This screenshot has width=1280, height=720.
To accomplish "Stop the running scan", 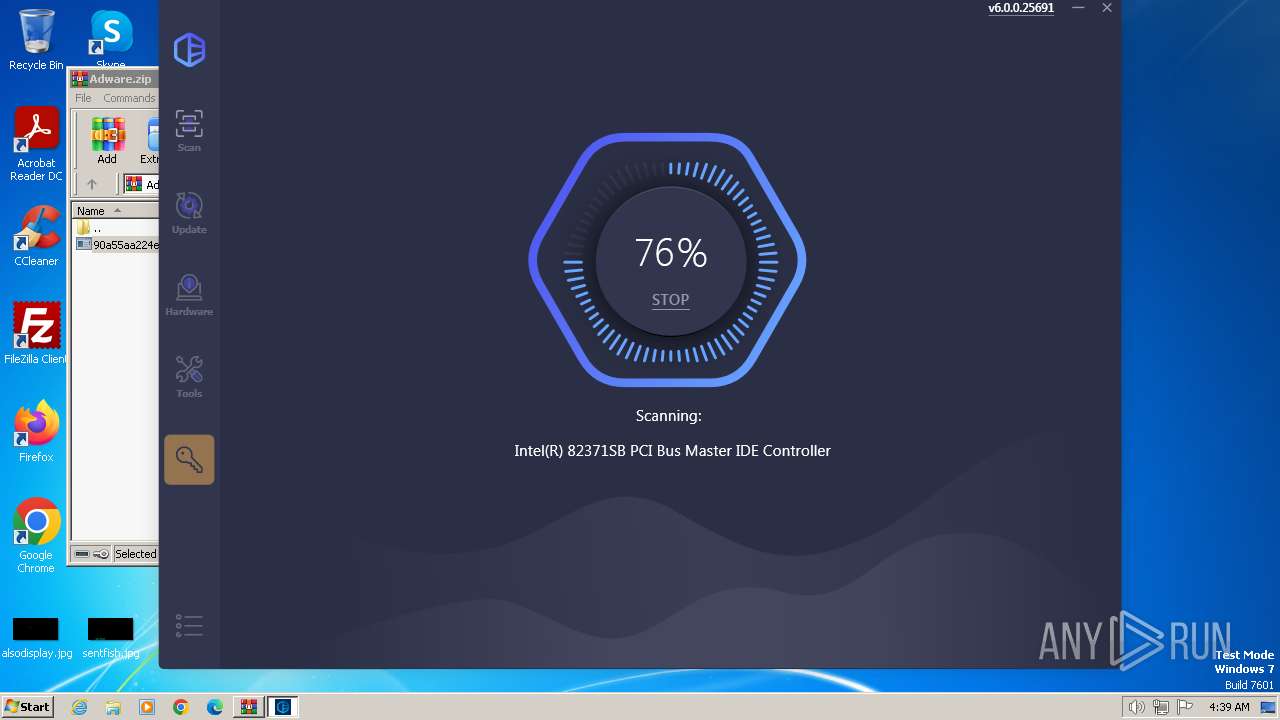I will 670,299.
